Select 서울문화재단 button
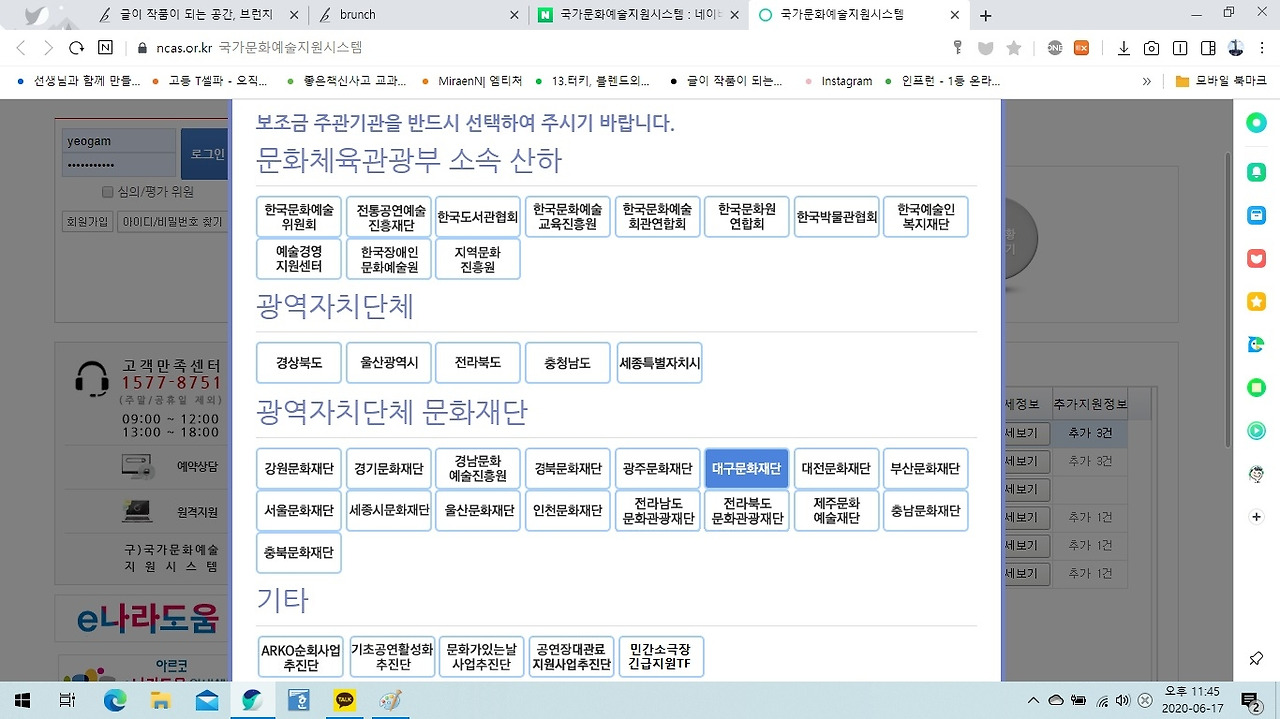Image resolution: width=1280 pixels, height=719 pixels. click(x=299, y=510)
